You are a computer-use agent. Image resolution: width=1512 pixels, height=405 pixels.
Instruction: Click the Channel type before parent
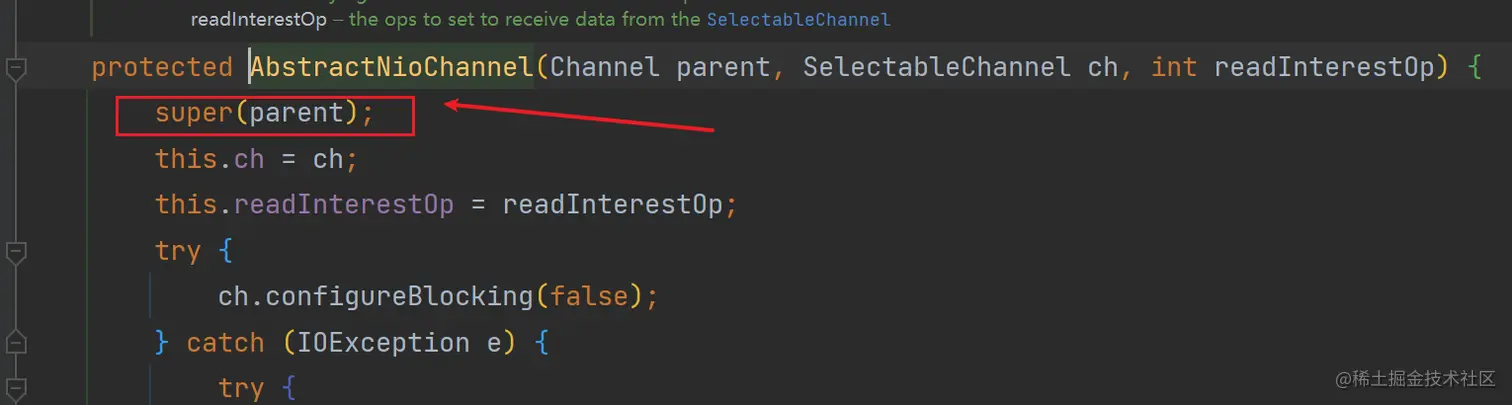604,67
